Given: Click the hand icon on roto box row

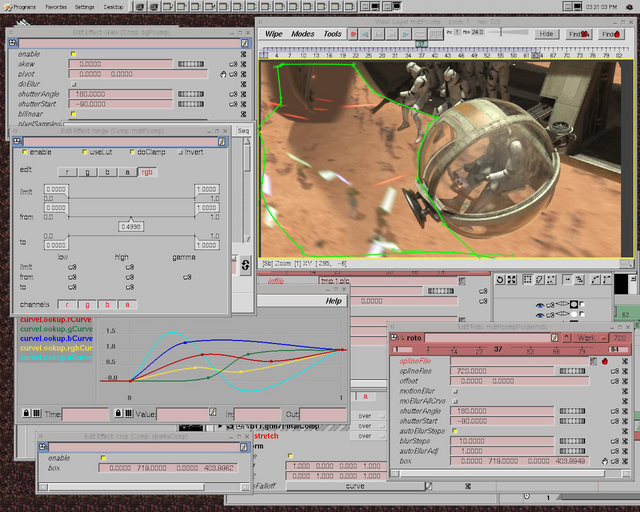Looking at the screenshot, I should point(605,461).
